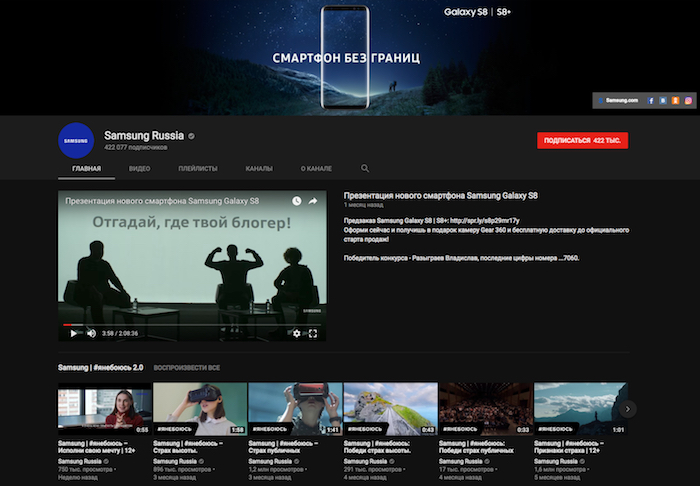Click Samsung Russia under 1,6 млн просмотров video

(x=556, y=461)
